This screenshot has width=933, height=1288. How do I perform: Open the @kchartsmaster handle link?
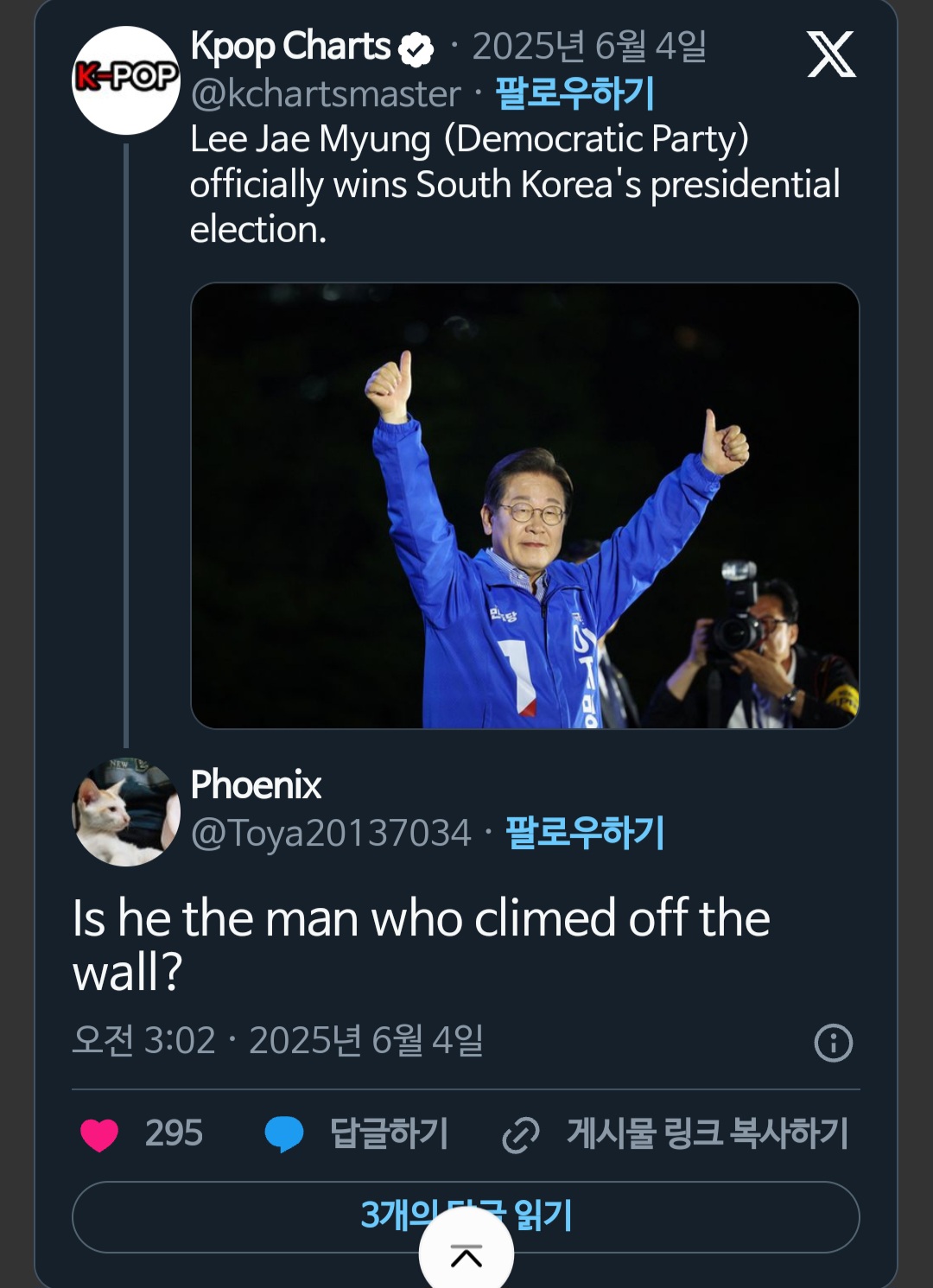(x=326, y=93)
